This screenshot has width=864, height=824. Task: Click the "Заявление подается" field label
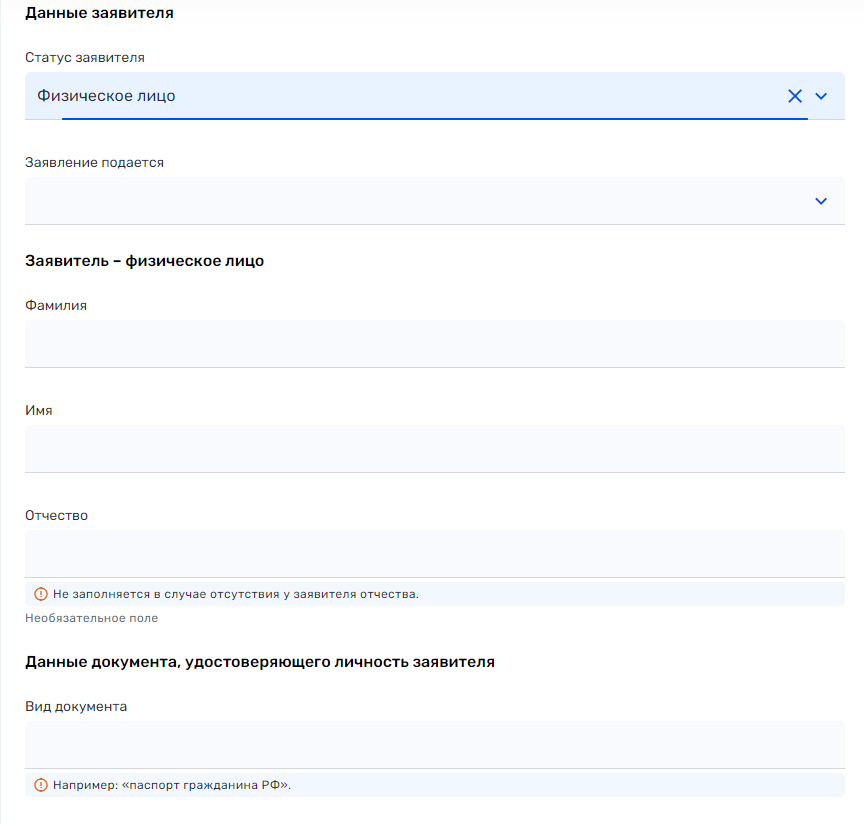[94, 162]
